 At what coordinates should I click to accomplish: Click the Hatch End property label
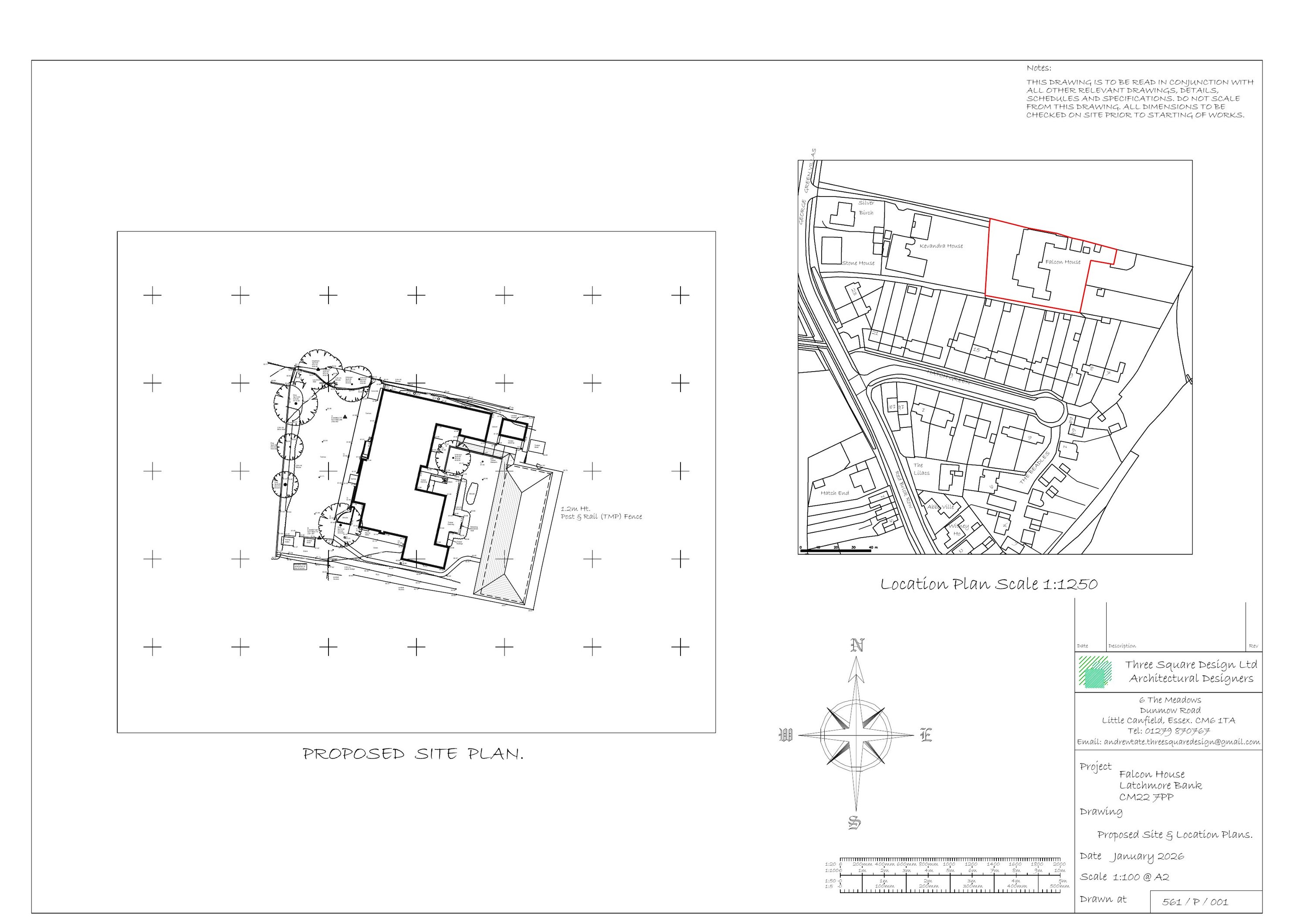pos(835,493)
